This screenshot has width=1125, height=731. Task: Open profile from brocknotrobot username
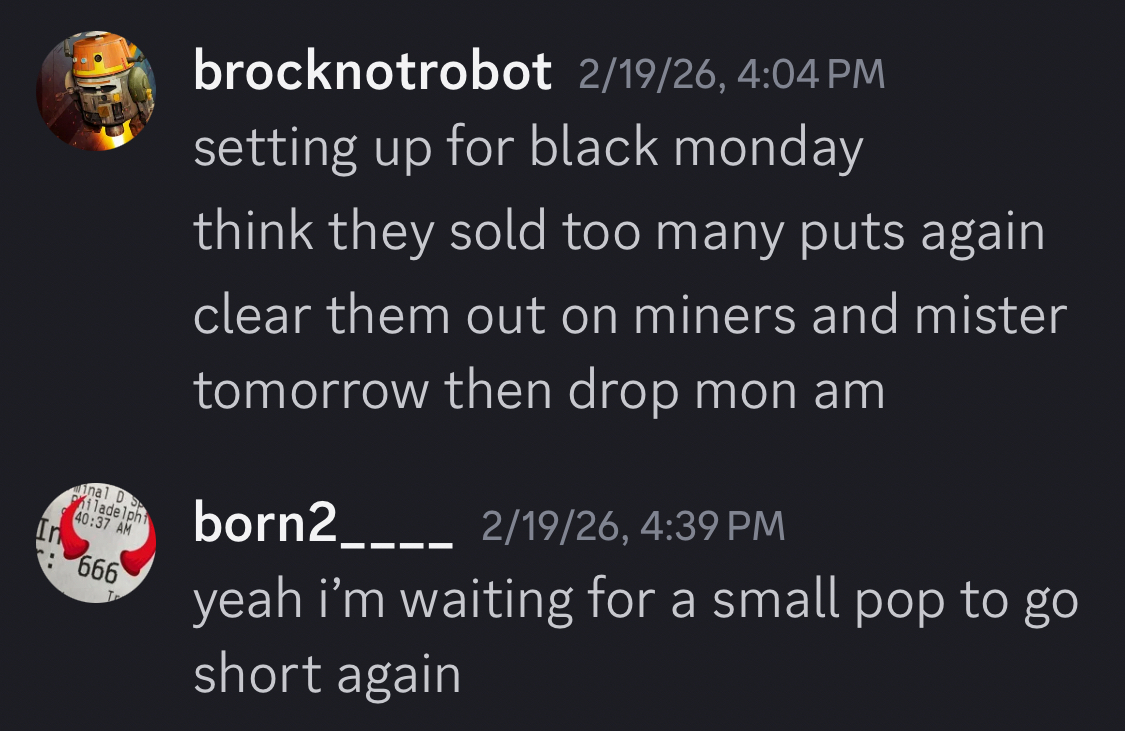pos(372,72)
